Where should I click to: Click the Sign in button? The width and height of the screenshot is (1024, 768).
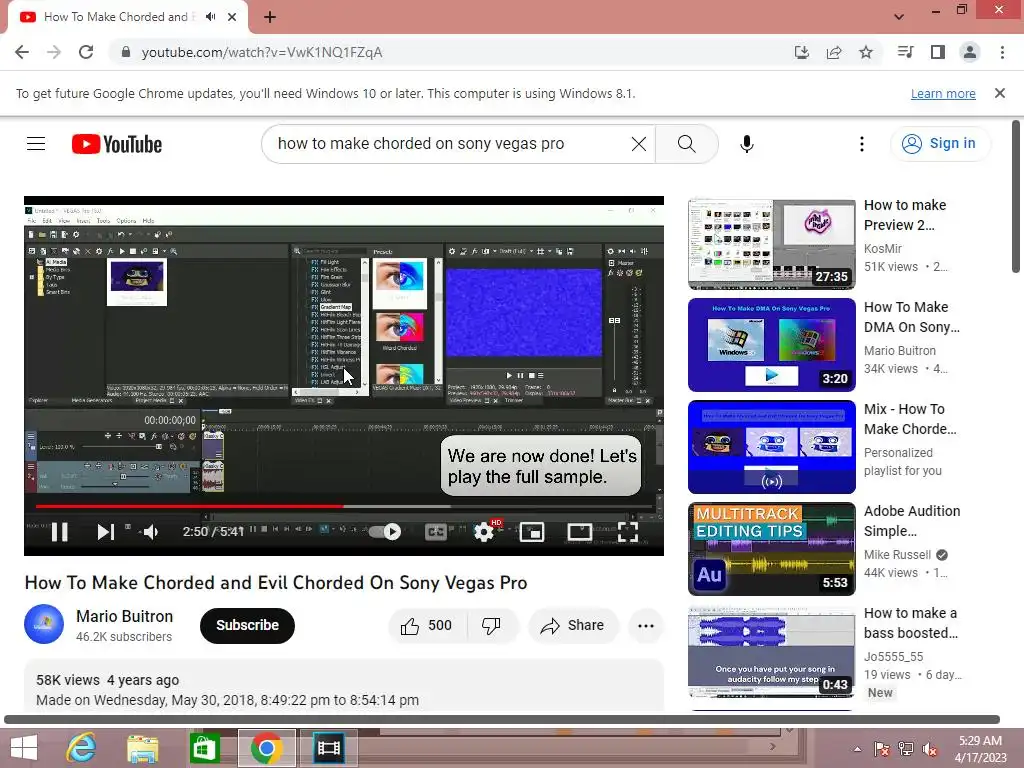(940, 144)
